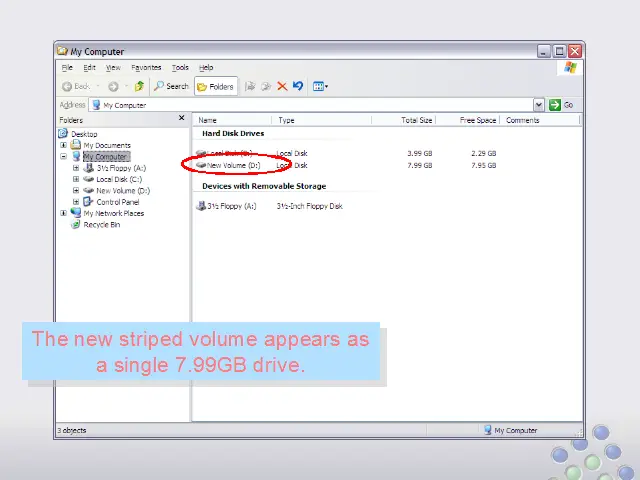This screenshot has height=480, width=640.
Task: Collapse My Computer tree node
Action: tap(63, 156)
